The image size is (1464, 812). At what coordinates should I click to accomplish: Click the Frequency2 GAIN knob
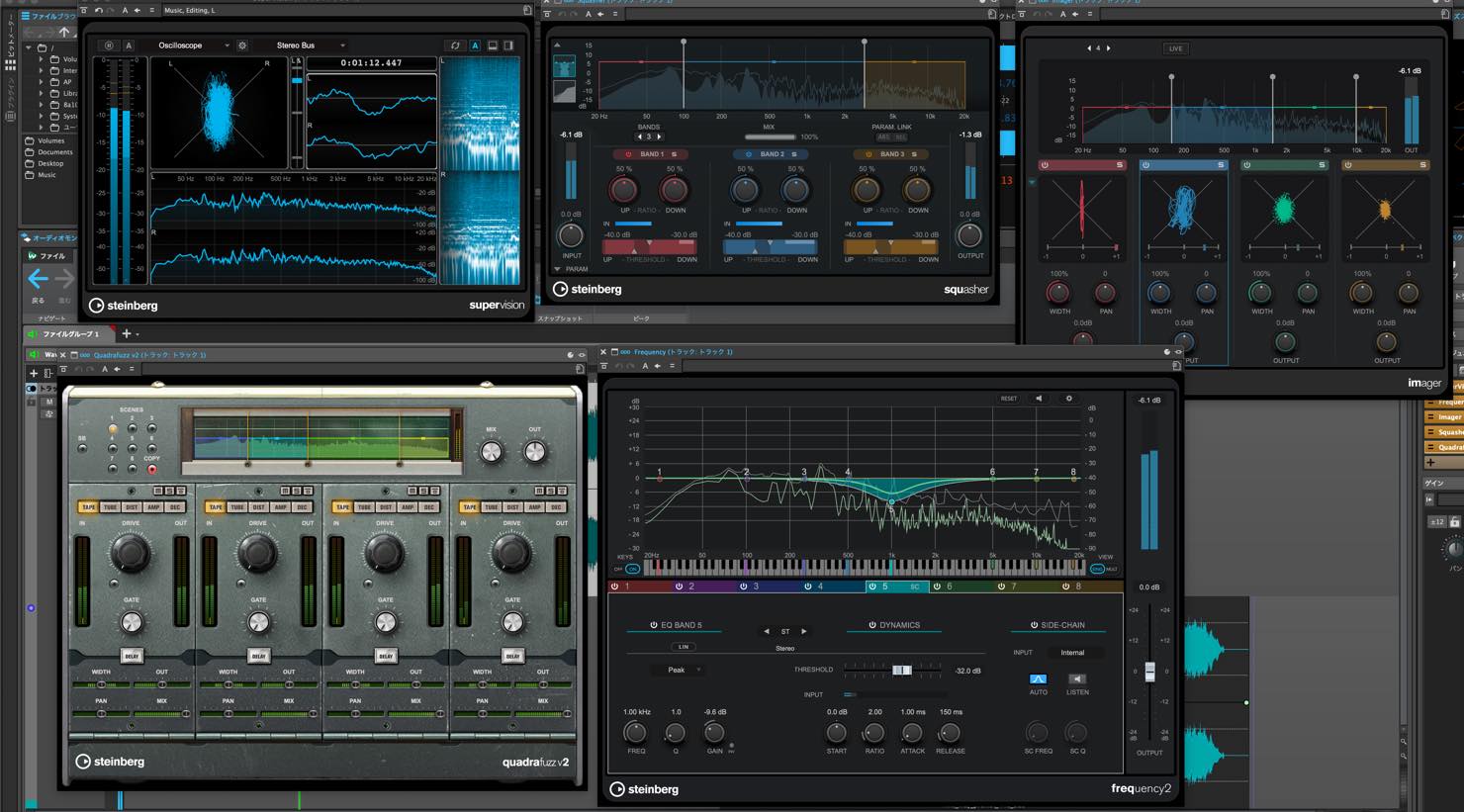714,733
